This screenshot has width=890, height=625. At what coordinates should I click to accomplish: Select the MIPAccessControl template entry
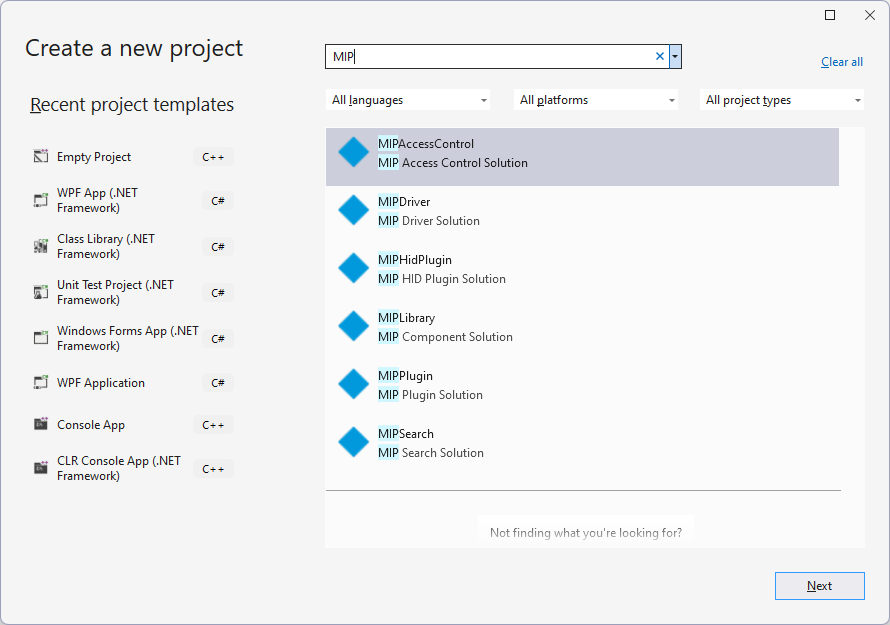[582, 157]
